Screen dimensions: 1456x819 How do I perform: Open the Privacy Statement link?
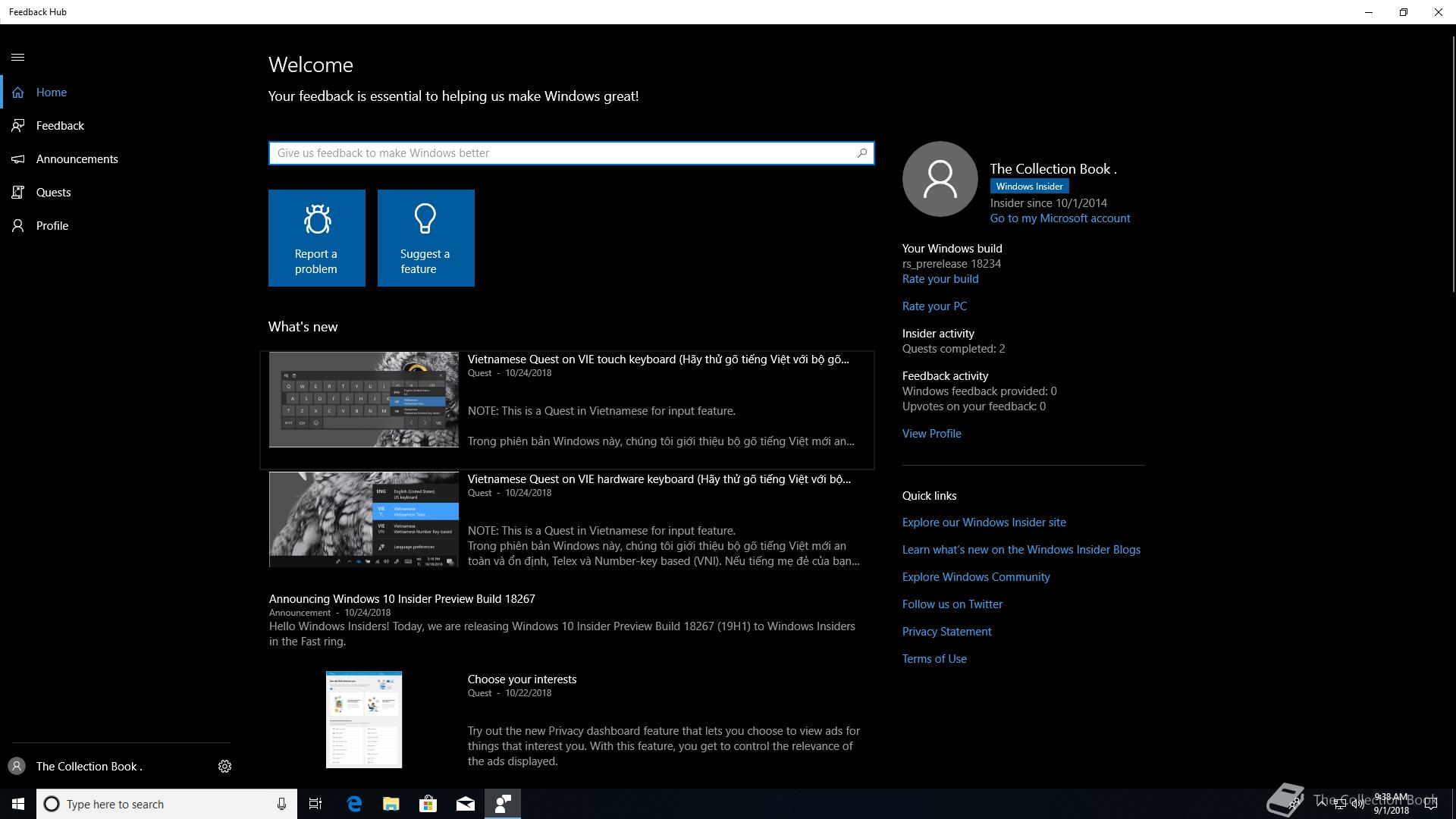click(946, 632)
